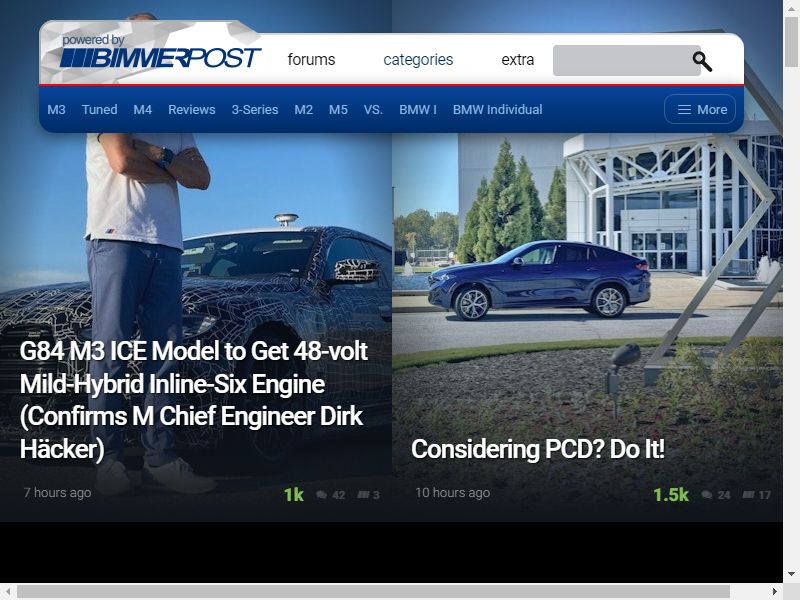
Task: Open the VS. category
Action: coord(373,109)
